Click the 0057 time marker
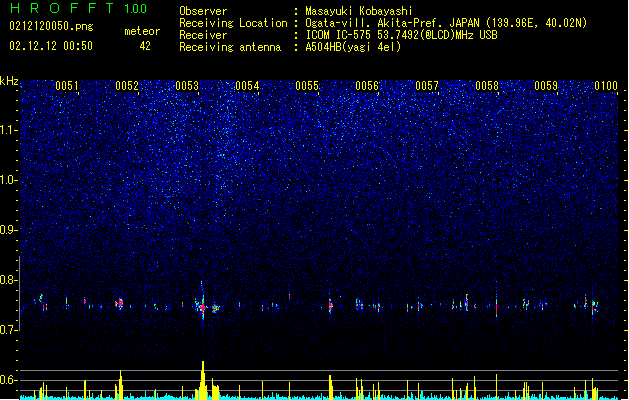Screen dimensions: 629x400 (427, 86)
